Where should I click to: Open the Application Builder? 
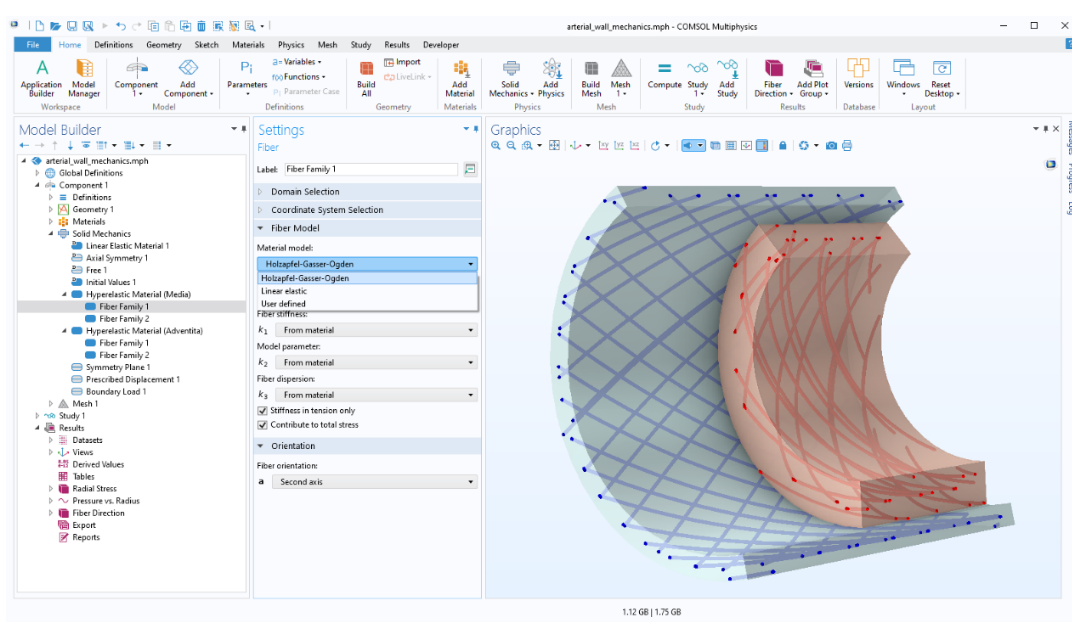pyautogui.click(x=41, y=79)
